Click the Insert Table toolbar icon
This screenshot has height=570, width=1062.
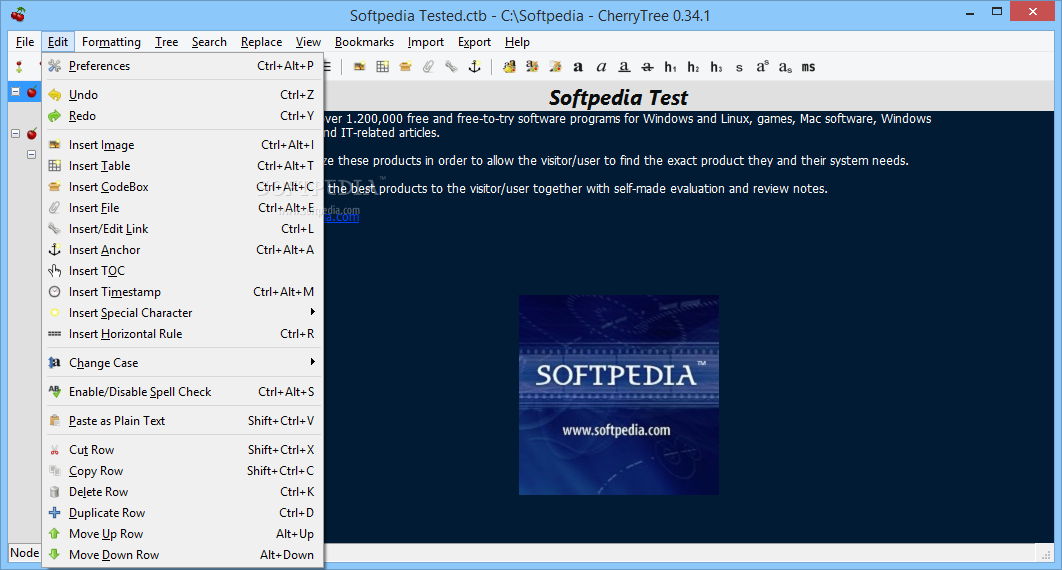(x=383, y=66)
